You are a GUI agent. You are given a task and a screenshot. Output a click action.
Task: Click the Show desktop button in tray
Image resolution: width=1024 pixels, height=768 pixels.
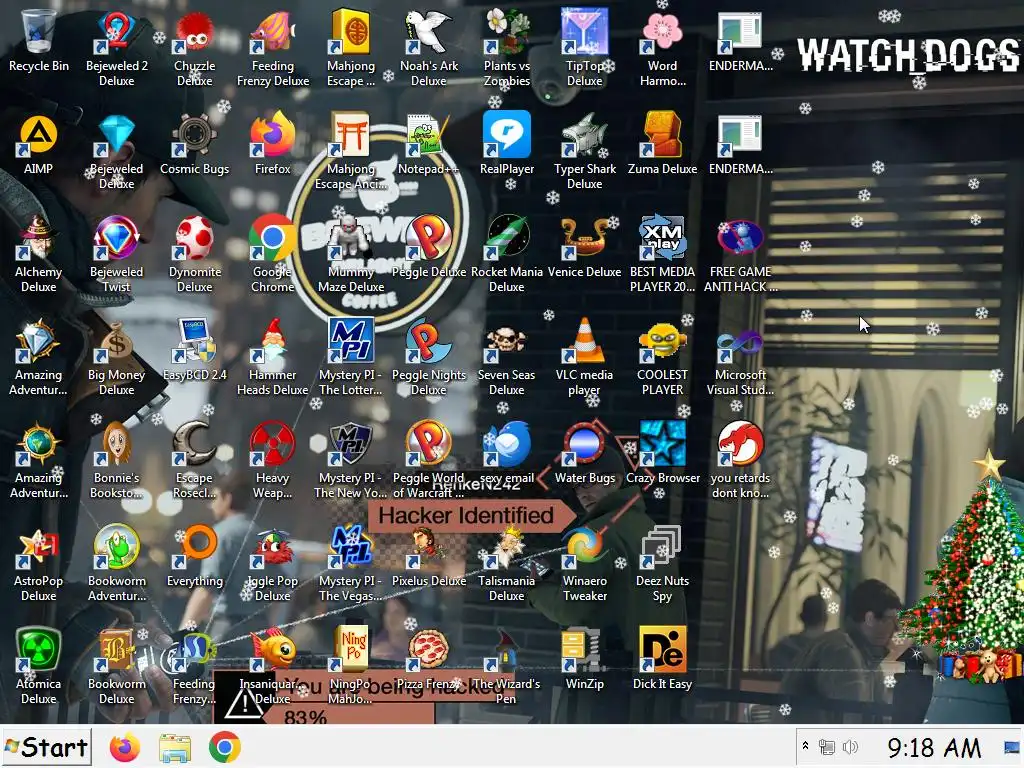pos(1012,747)
